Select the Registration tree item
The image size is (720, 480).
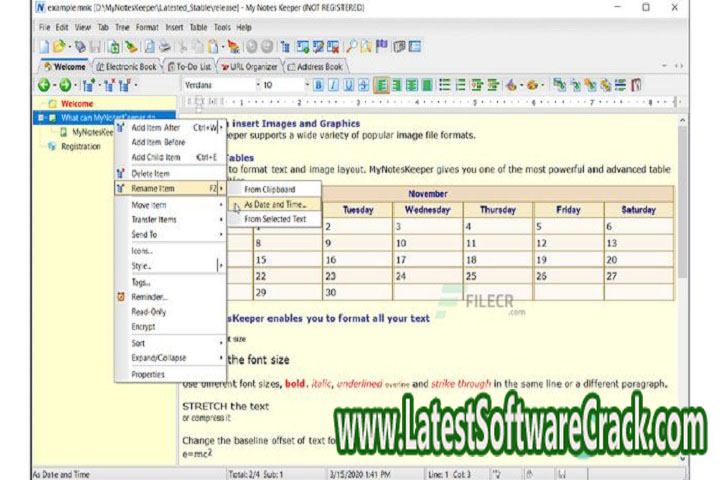pos(81,146)
